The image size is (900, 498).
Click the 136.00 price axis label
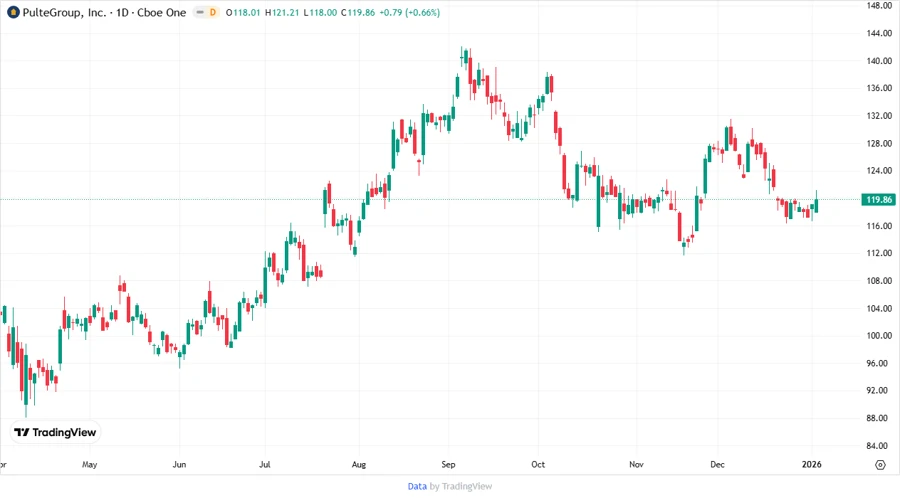coord(879,88)
